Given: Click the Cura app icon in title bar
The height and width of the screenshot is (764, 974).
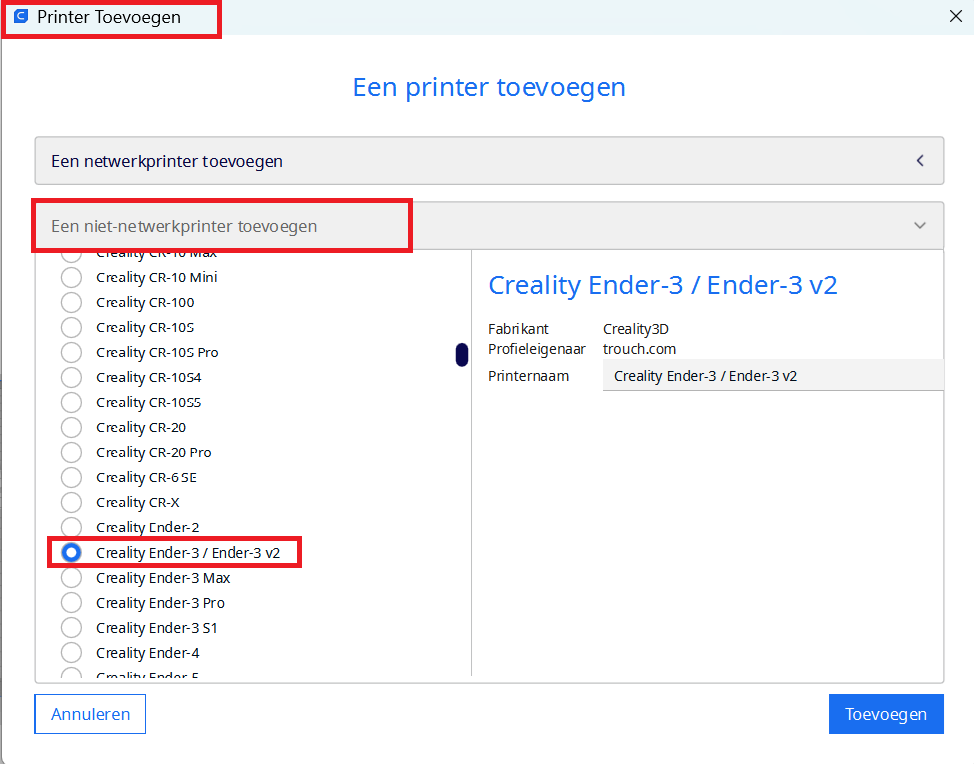Looking at the screenshot, I should [21, 17].
